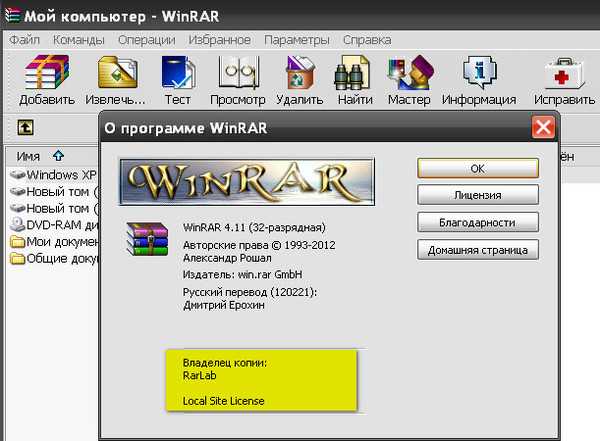The width and height of the screenshot is (600, 441).
Task: Click the Извлечь toolbar icon
Action: (x=117, y=72)
